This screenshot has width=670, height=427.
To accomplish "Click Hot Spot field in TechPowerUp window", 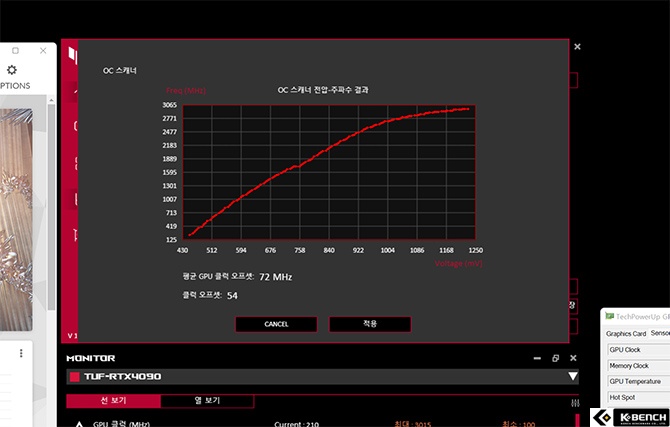I will tap(638, 398).
